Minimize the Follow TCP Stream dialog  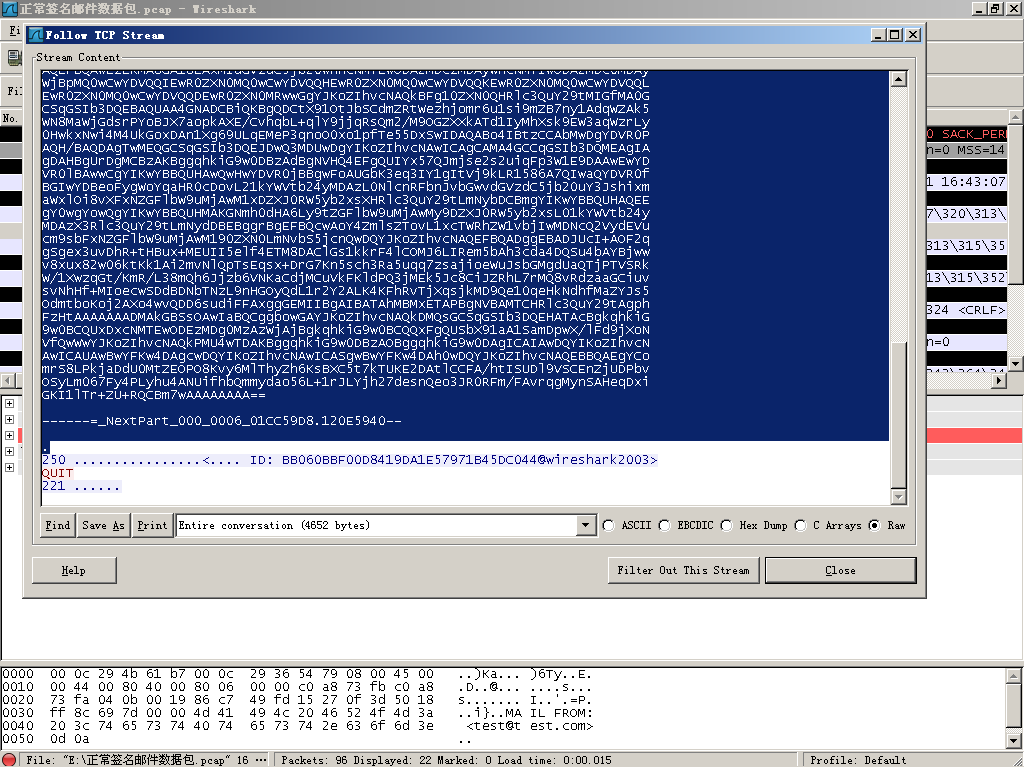879,35
